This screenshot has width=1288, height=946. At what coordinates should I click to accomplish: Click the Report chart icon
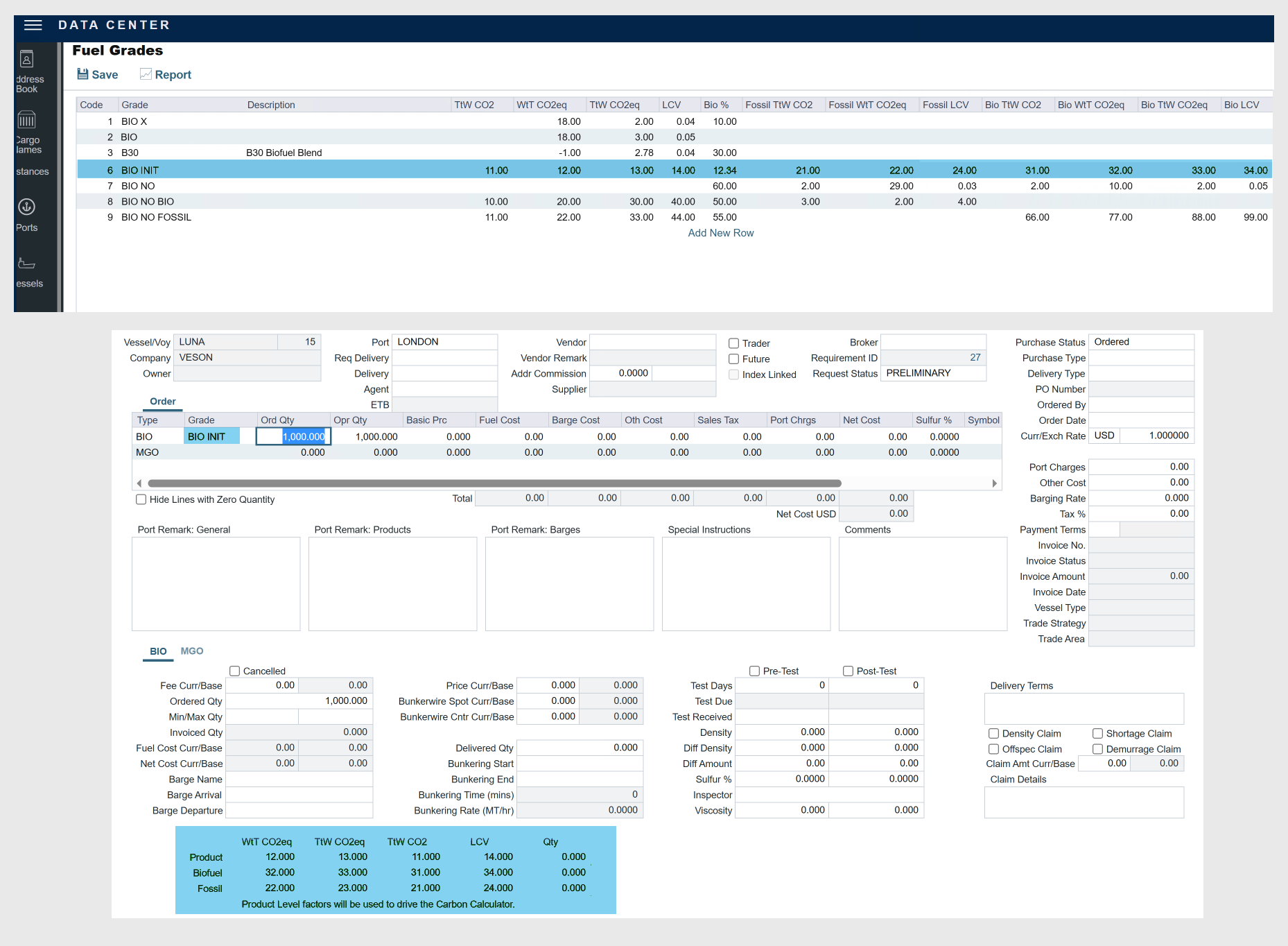click(x=146, y=74)
